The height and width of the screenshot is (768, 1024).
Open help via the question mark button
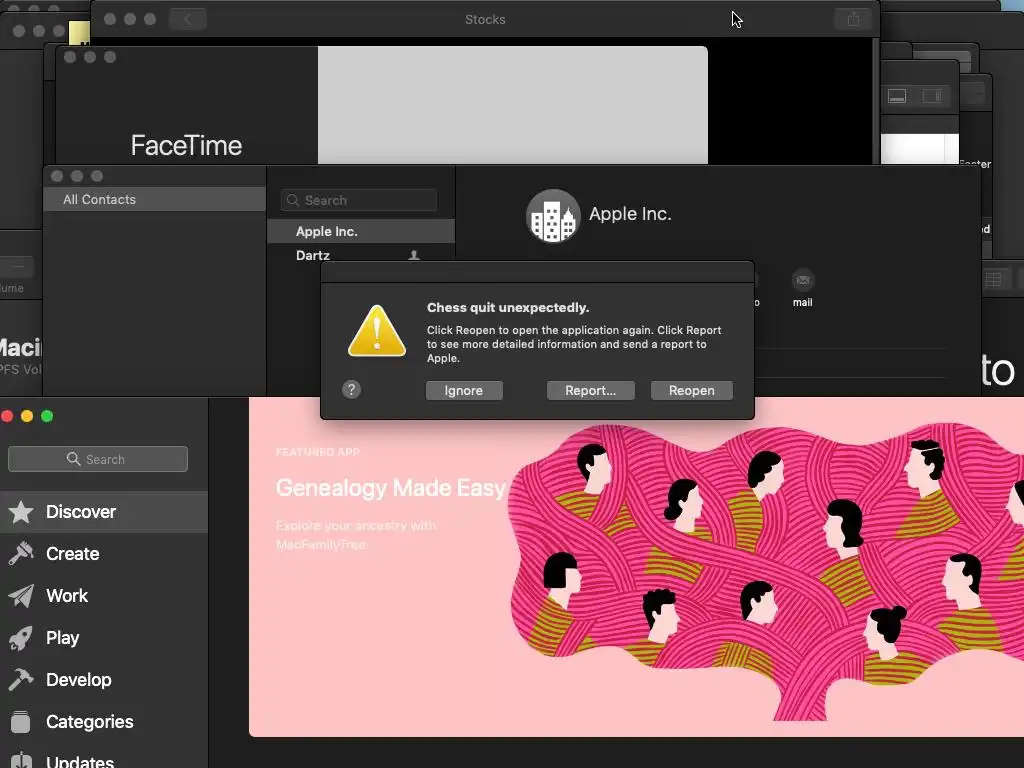click(351, 390)
